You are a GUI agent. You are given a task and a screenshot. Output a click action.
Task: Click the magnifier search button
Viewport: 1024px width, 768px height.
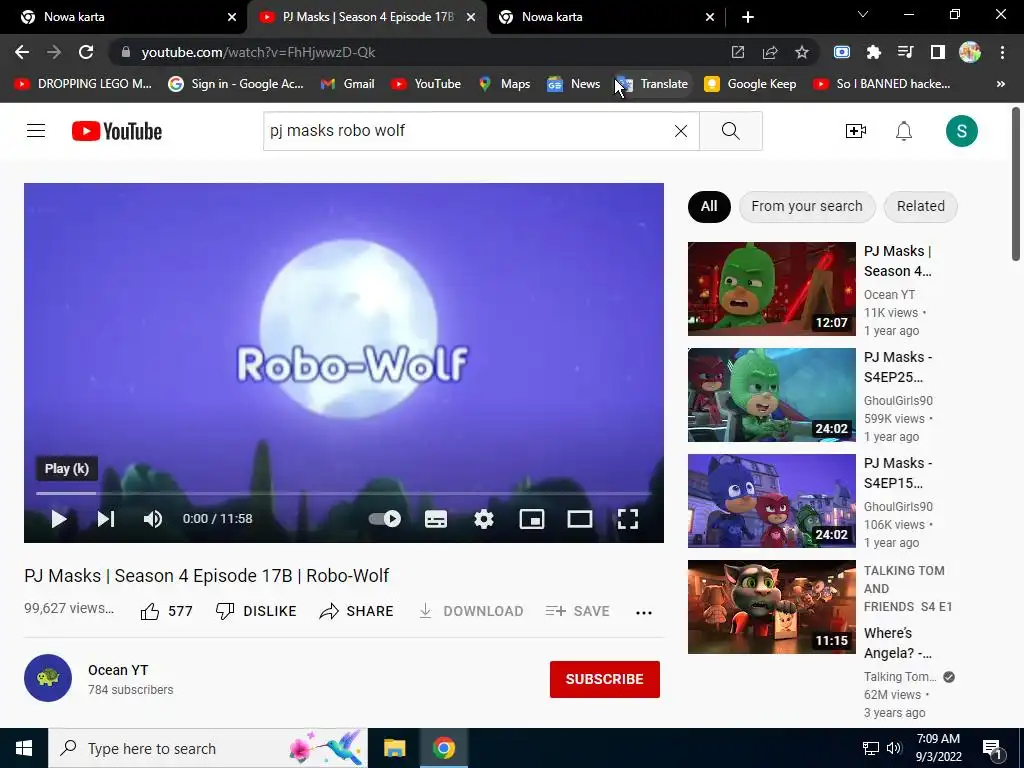point(731,131)
